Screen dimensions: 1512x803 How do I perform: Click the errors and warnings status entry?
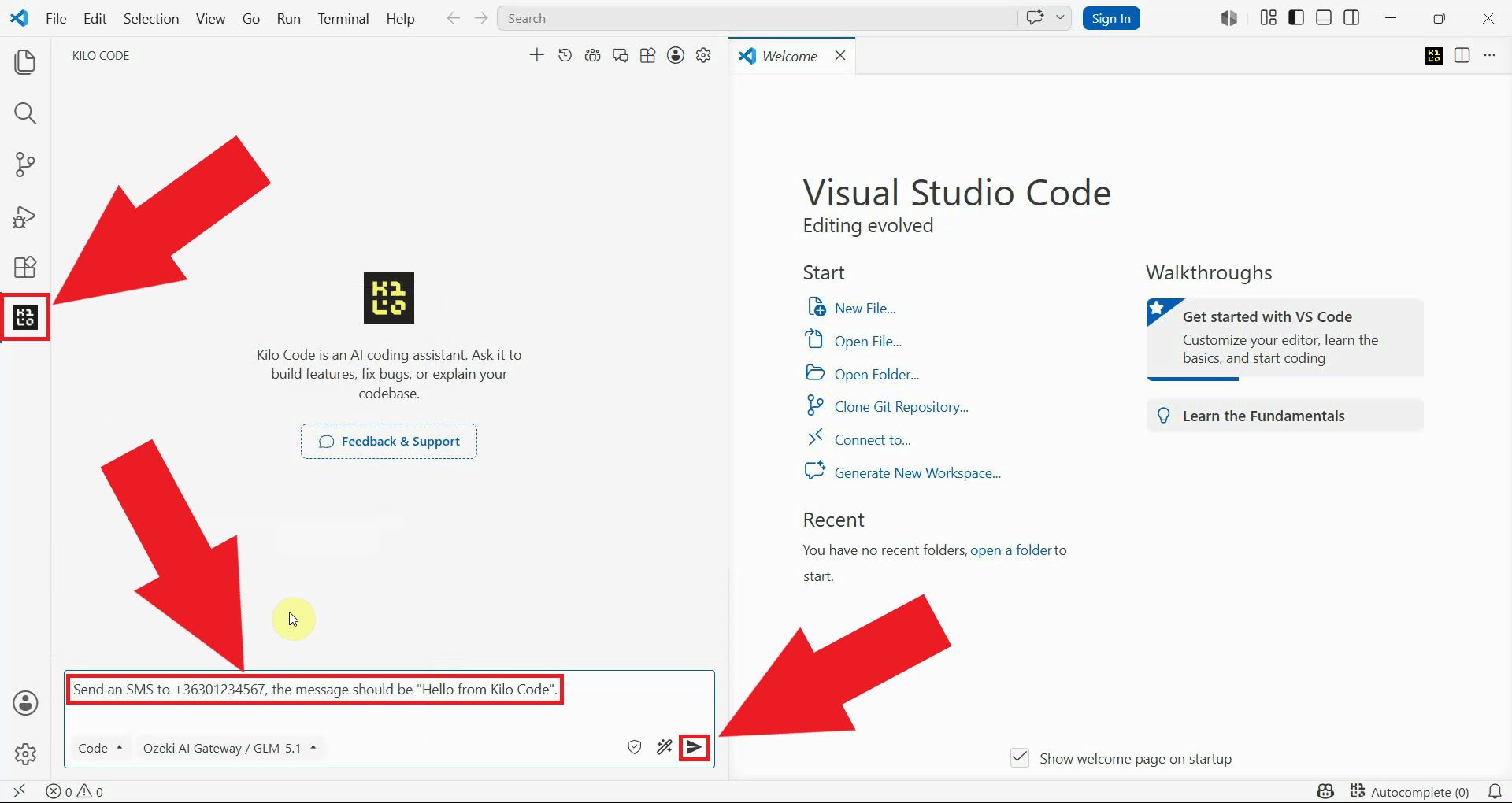75,792
